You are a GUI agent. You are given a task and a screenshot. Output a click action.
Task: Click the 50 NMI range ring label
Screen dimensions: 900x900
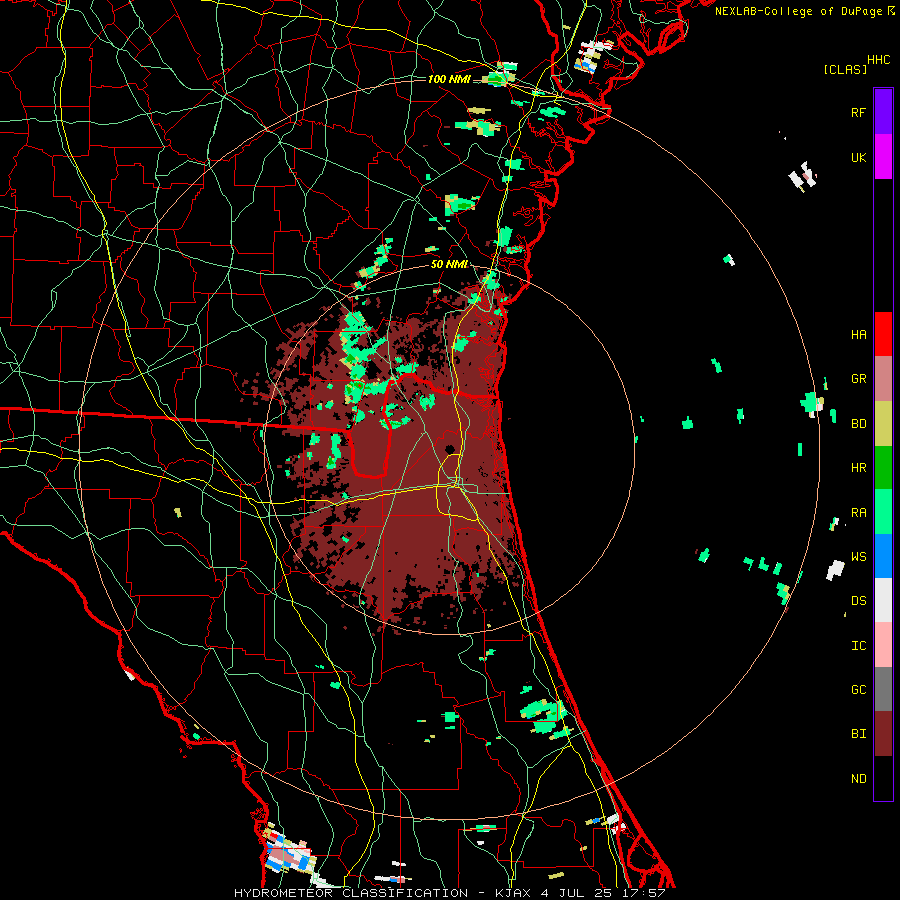click(449, 264)
